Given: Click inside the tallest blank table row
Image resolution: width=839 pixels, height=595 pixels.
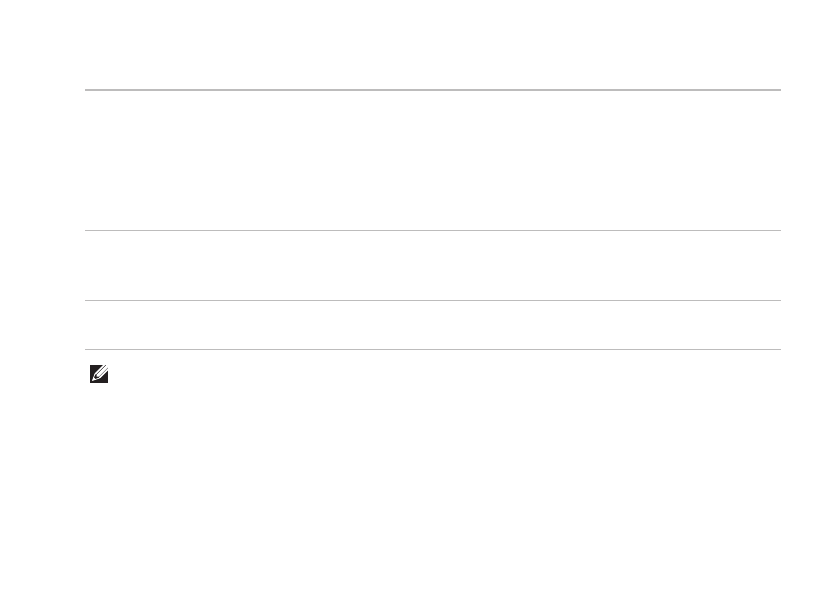Looking at the screenshot, I should [431, 161].
